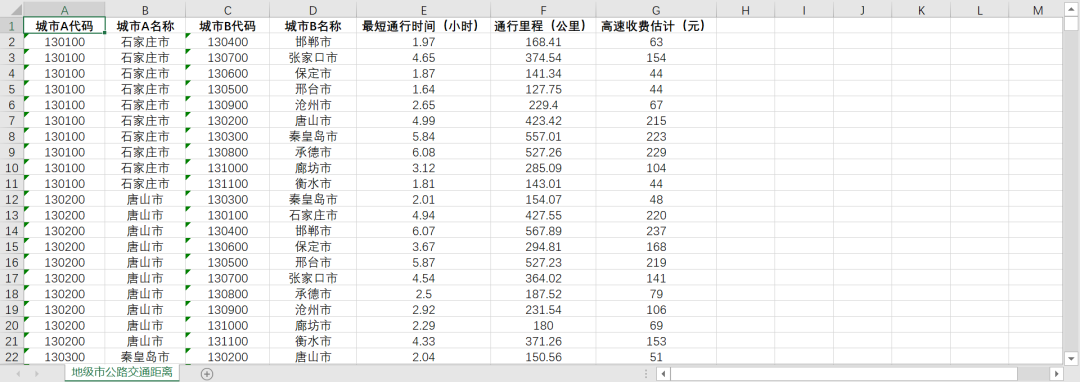Select row 7 header
Viewport: 1080px width, 382px height.
click(x=12, y=120)
